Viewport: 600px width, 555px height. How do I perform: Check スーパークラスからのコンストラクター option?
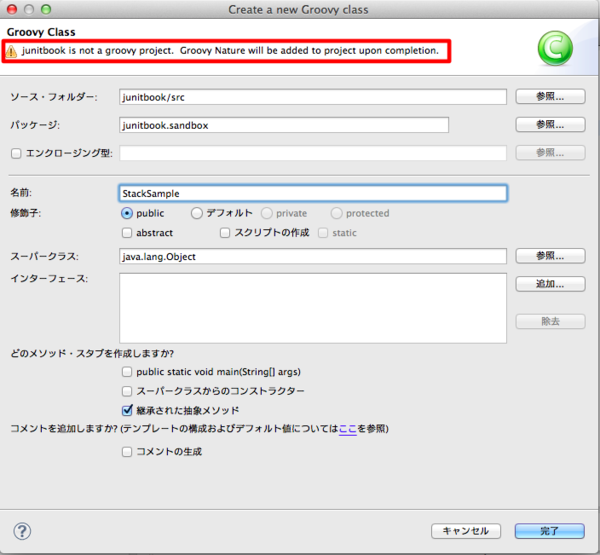pos(127,391)
